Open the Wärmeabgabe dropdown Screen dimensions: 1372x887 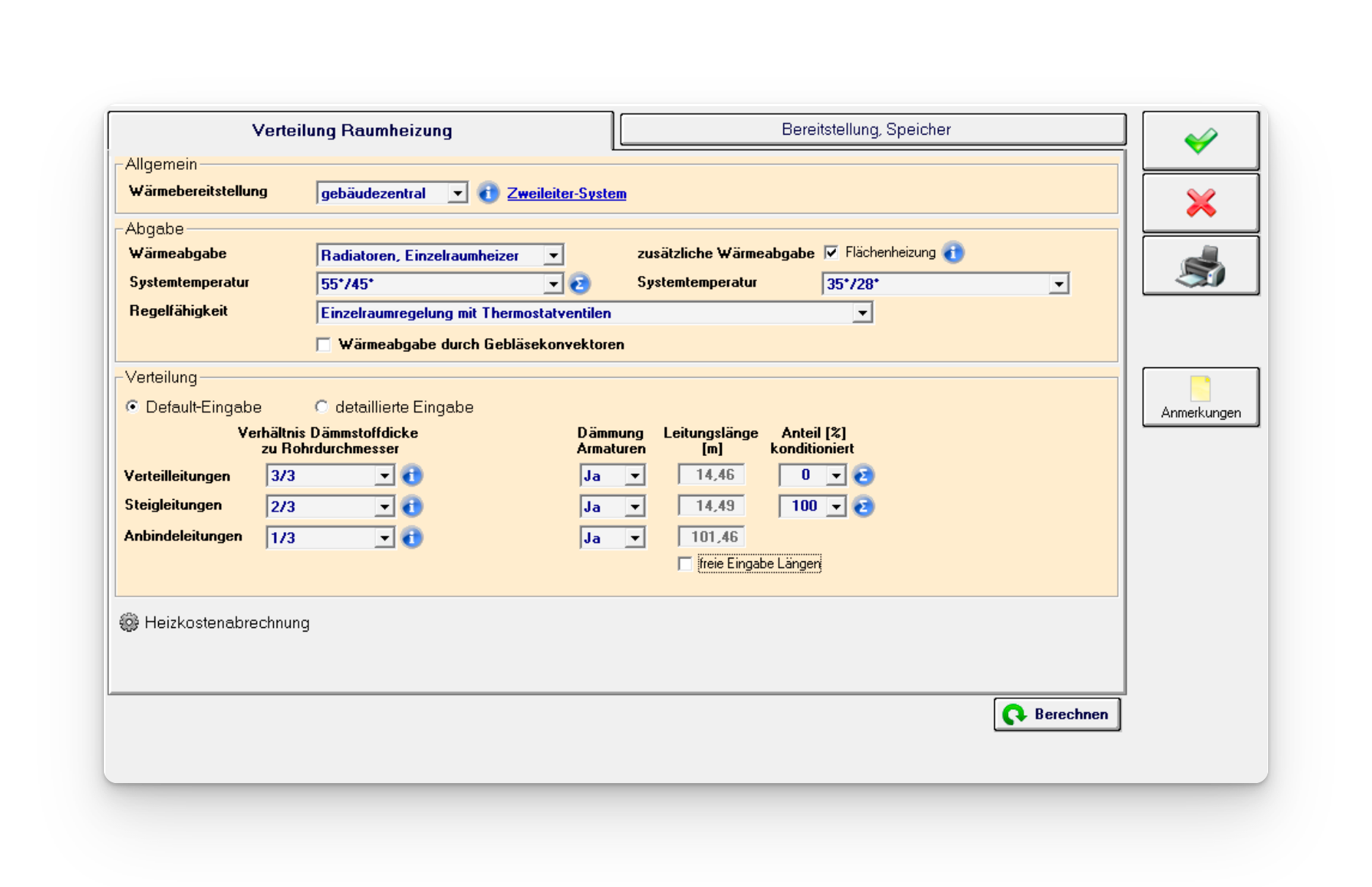coord(553,255)
